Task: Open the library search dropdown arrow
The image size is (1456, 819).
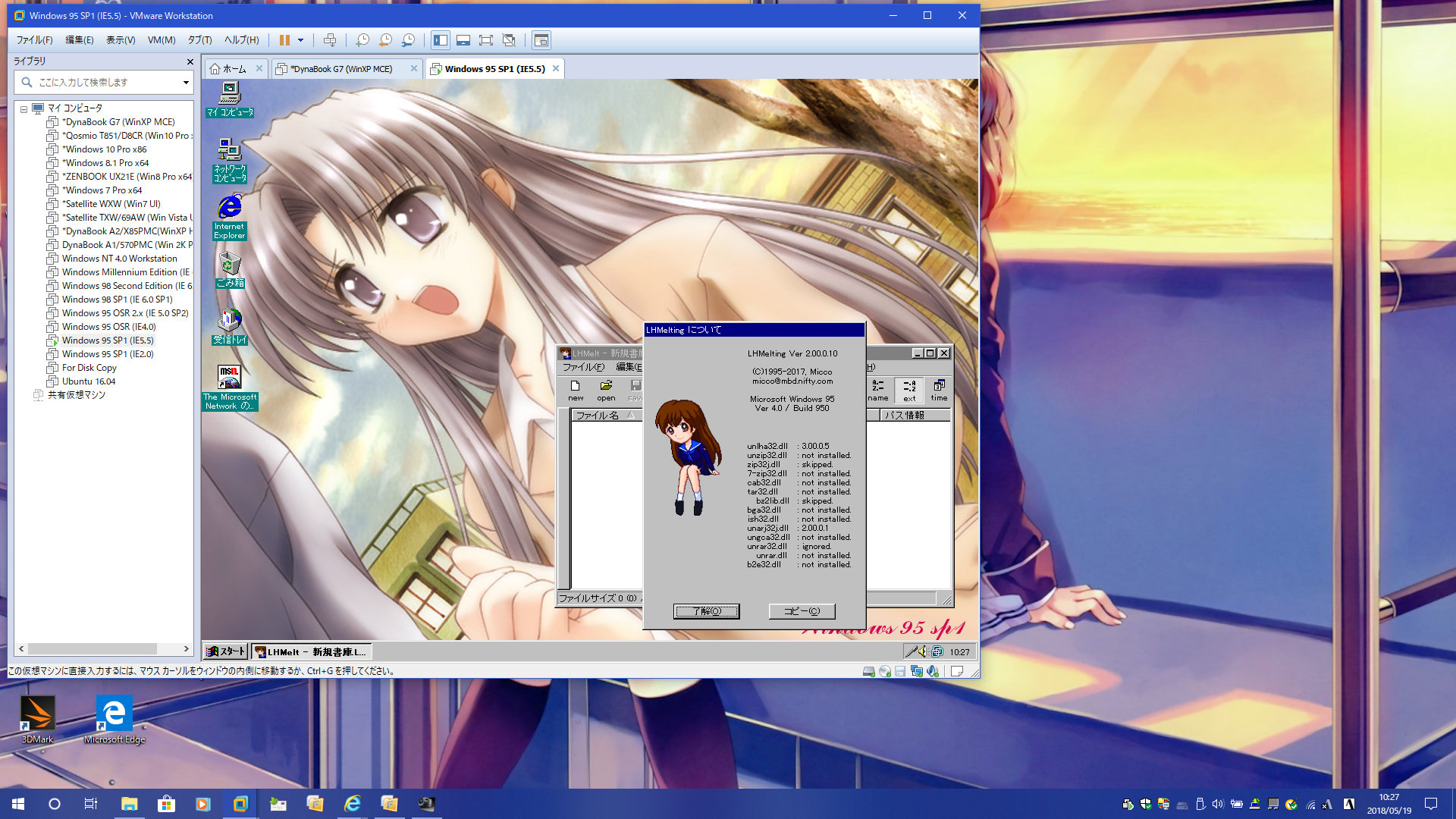Action: (x=186, y=82)
